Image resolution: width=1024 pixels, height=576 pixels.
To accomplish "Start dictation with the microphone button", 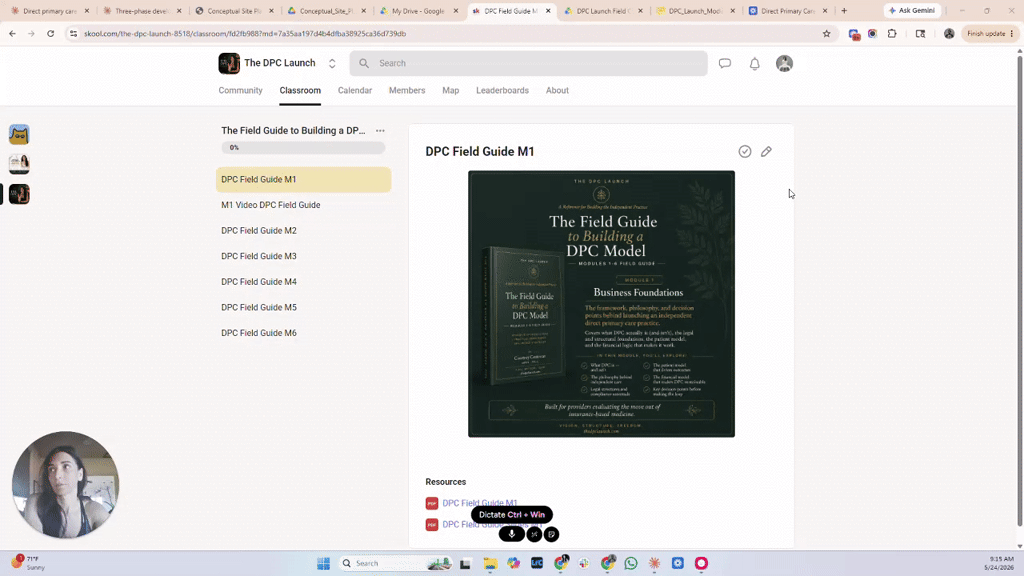I will click(x=512, y=534).
